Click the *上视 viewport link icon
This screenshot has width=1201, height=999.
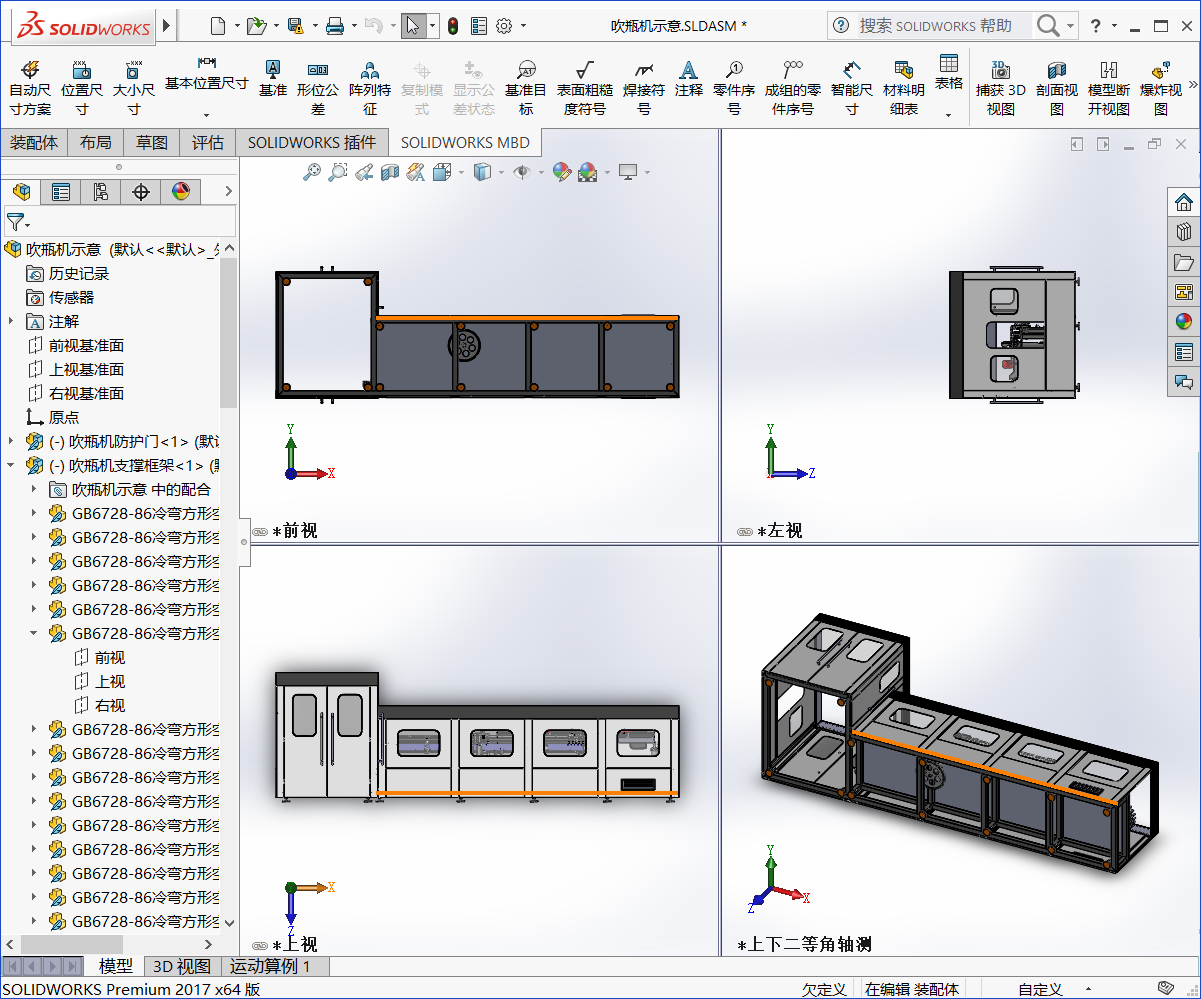[260, 945]
